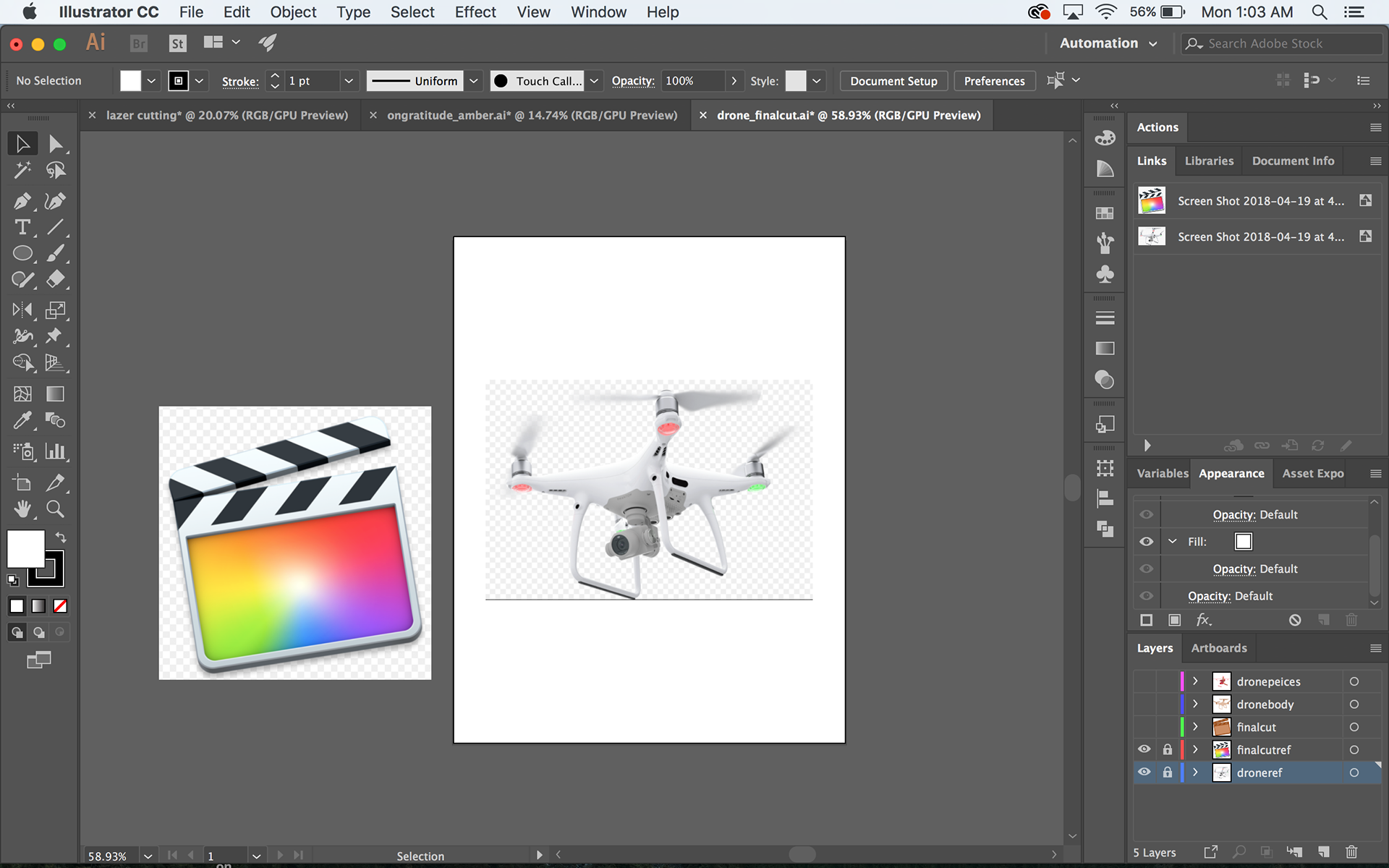Hide the droneref layer
Viewport: 1389px width, 868px height.
coord(1144,772)
